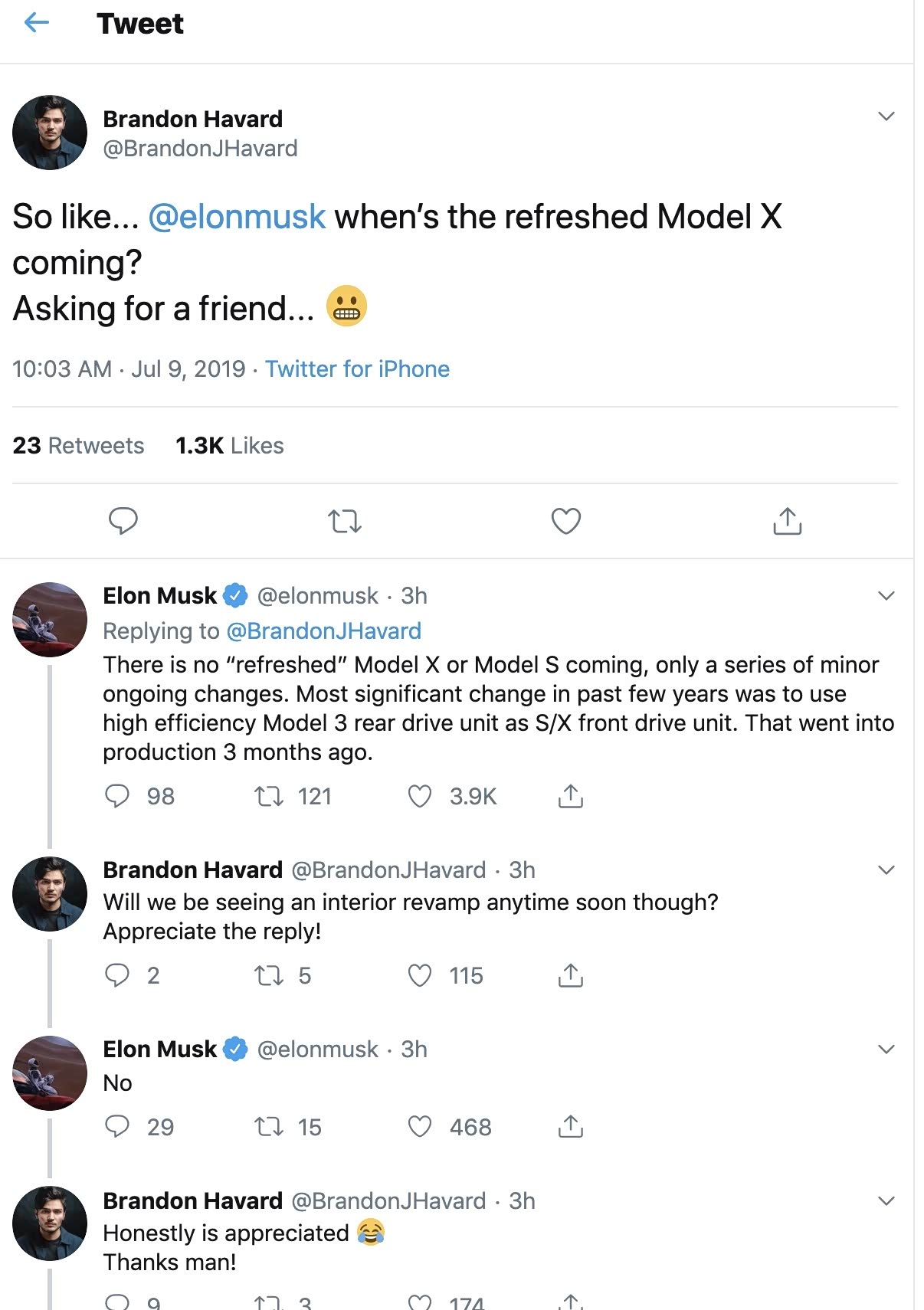Share the main tweet via share icon
Image resolution: width=924 pixels, height=1310 pixels.
click(x=787, y=521)
